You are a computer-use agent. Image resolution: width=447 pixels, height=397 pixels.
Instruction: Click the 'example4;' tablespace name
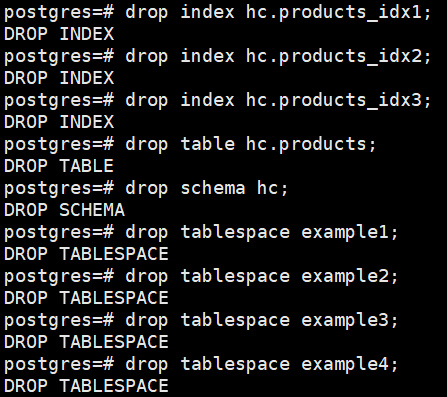pos(350,365)
